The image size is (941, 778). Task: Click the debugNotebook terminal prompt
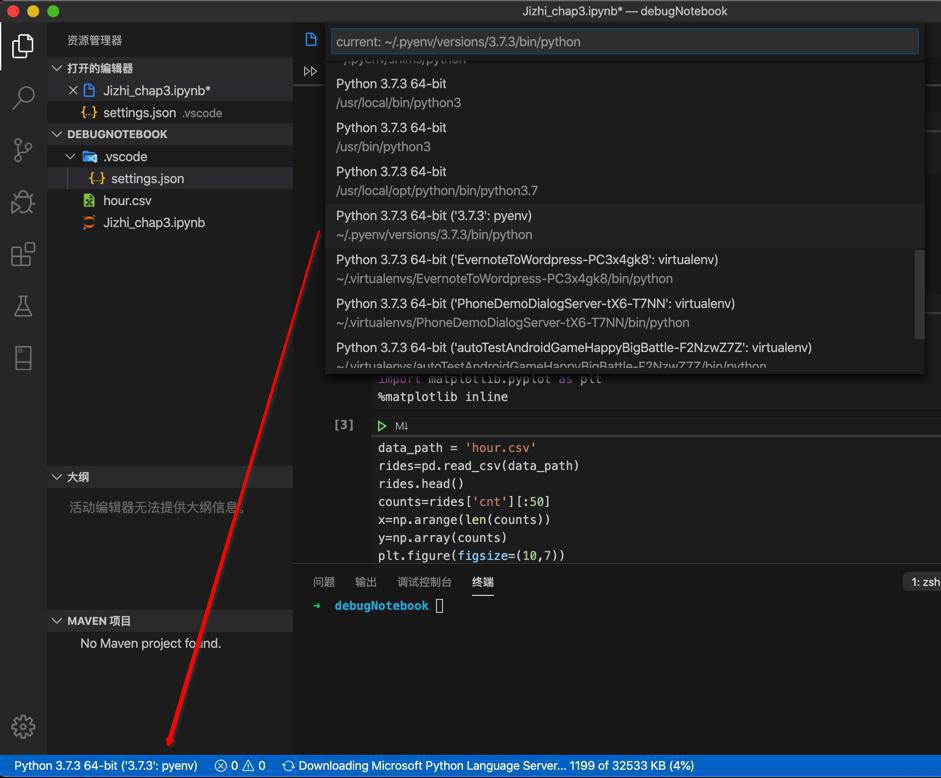[381, 606]
